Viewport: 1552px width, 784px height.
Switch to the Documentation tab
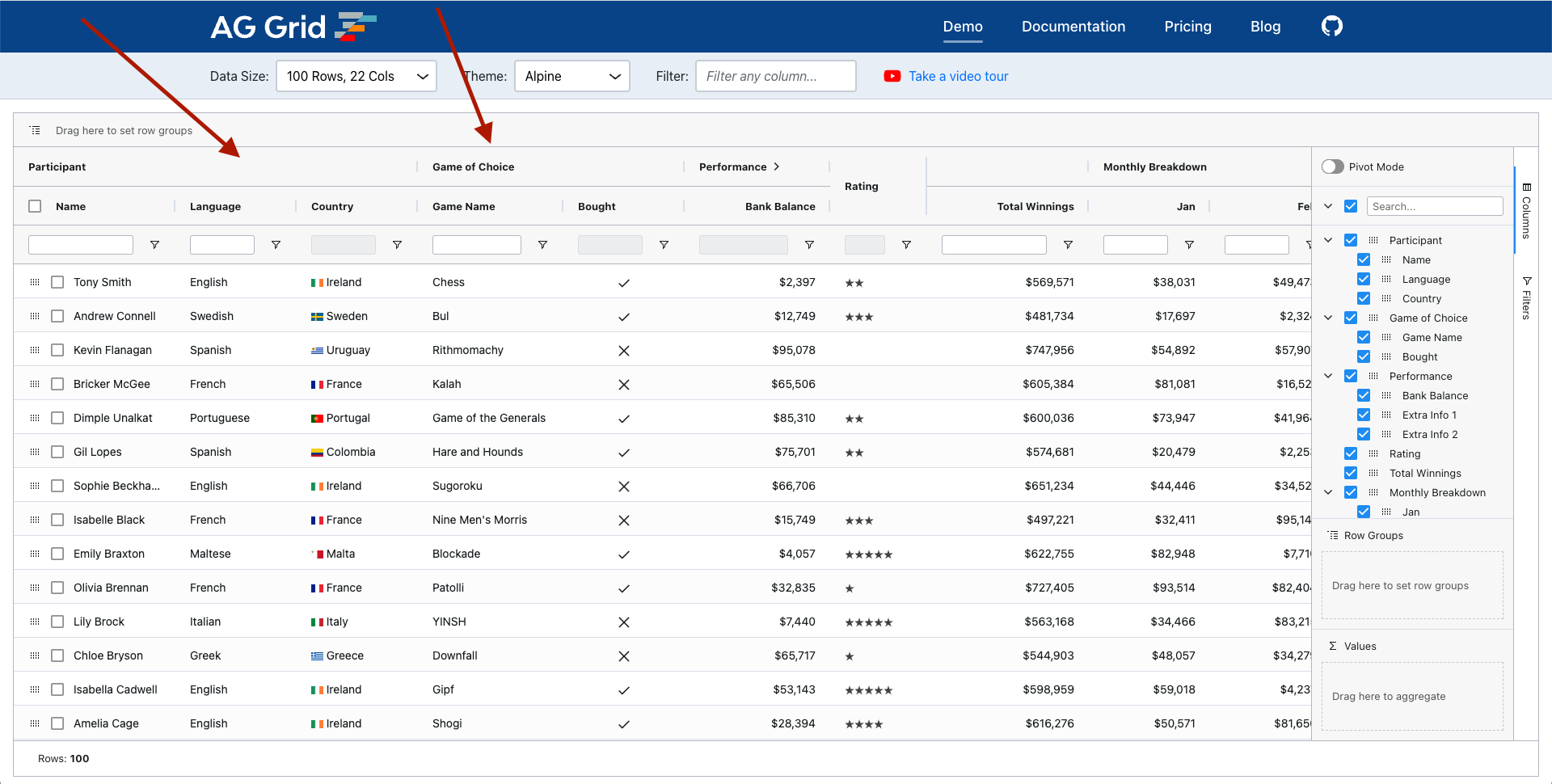(x=1073, y=26)
